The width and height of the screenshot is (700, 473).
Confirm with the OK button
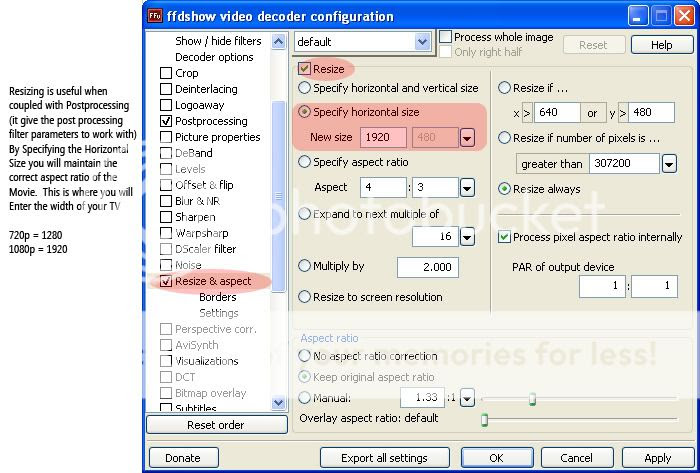(496, 458)
